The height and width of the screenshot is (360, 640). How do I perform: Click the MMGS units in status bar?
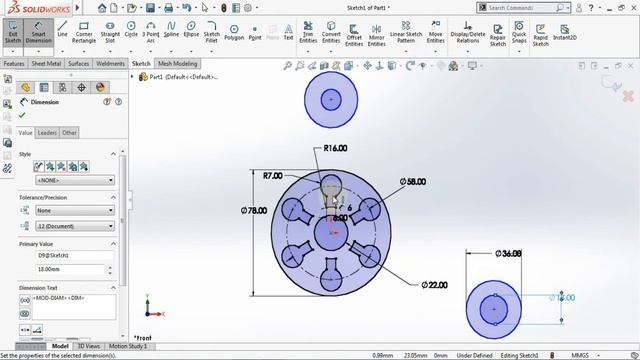pos(580,356)
